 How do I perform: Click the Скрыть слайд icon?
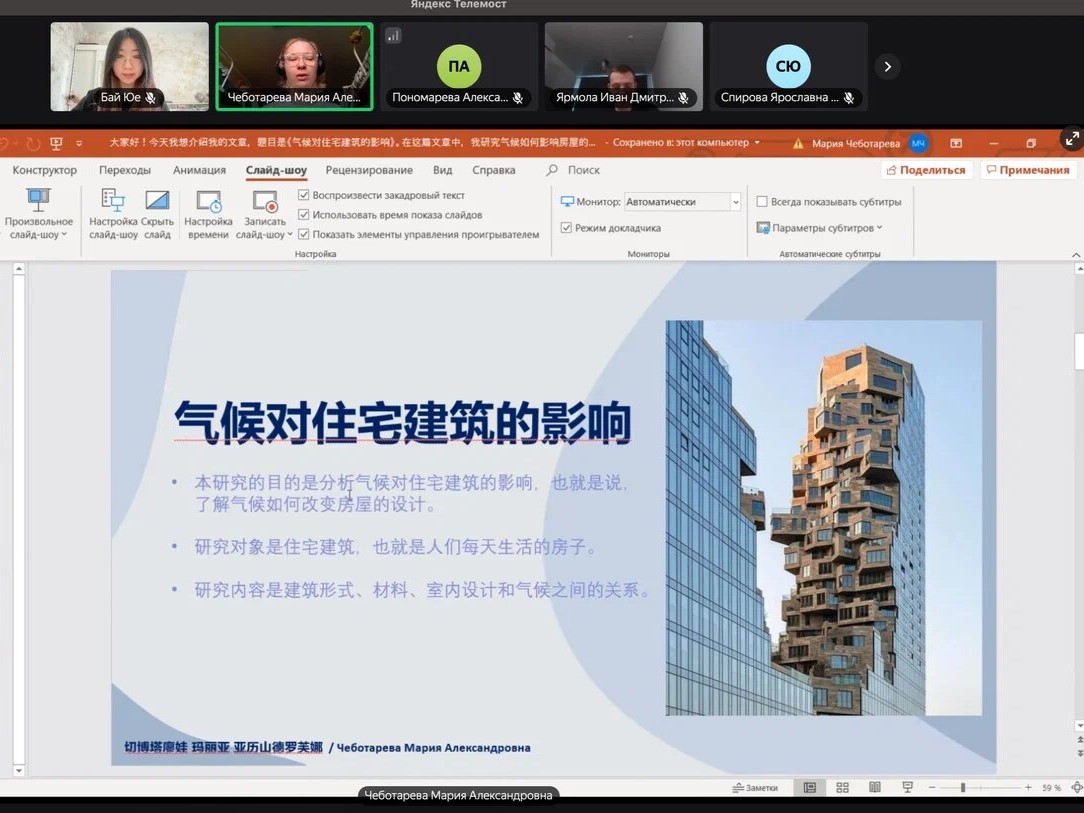[x=157, y=201]
